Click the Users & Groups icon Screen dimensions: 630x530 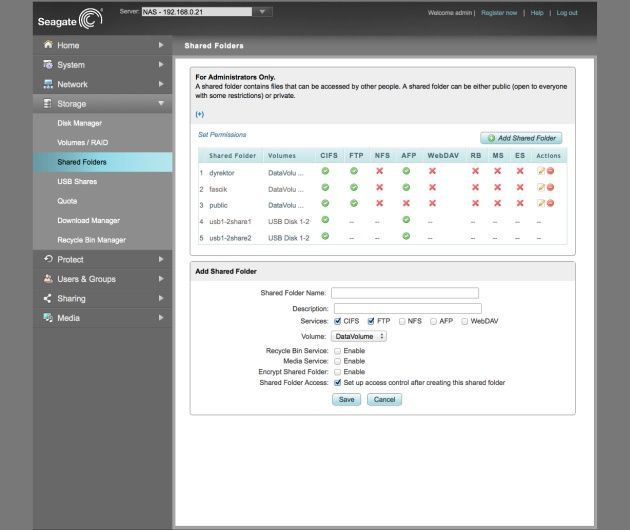(x=48, y=278)
